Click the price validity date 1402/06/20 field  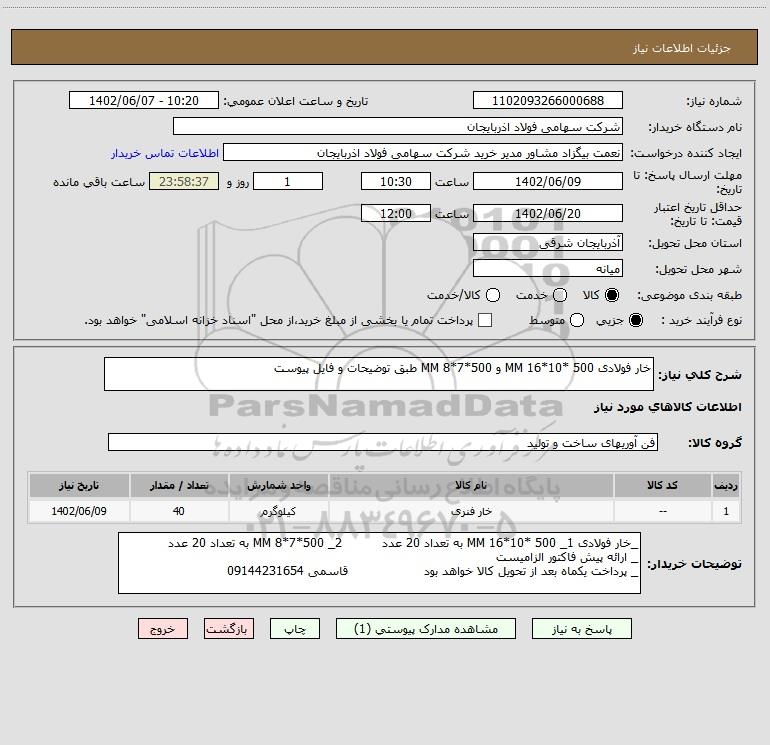coord(548,213)
